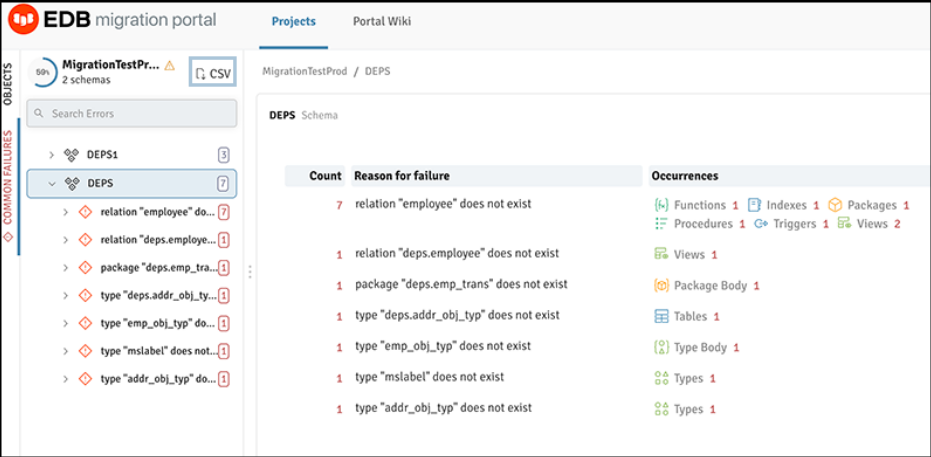Click the Type Body icon
931x457 pixels.
pos(661,347)
